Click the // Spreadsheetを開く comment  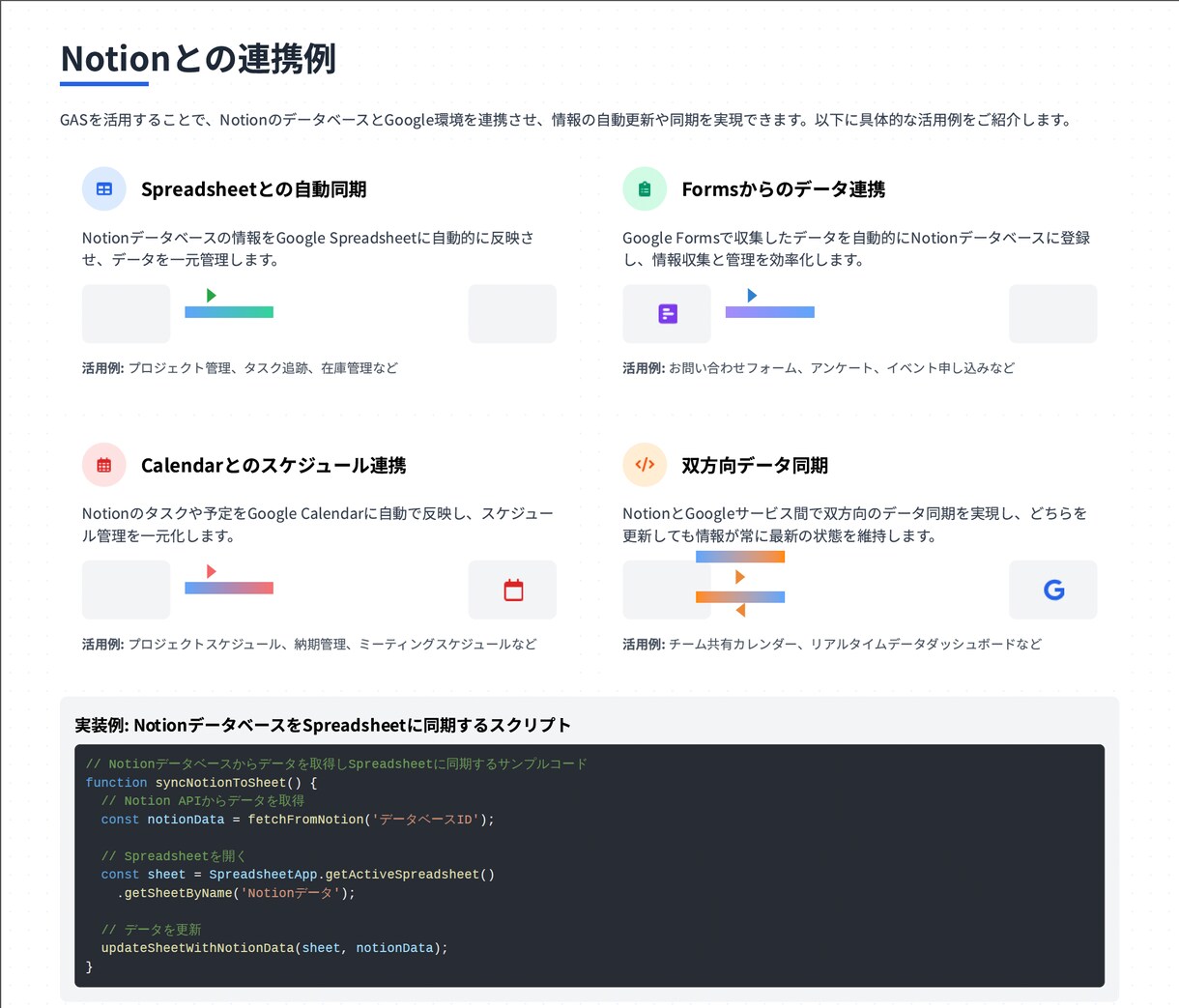[x=174, y=856]
